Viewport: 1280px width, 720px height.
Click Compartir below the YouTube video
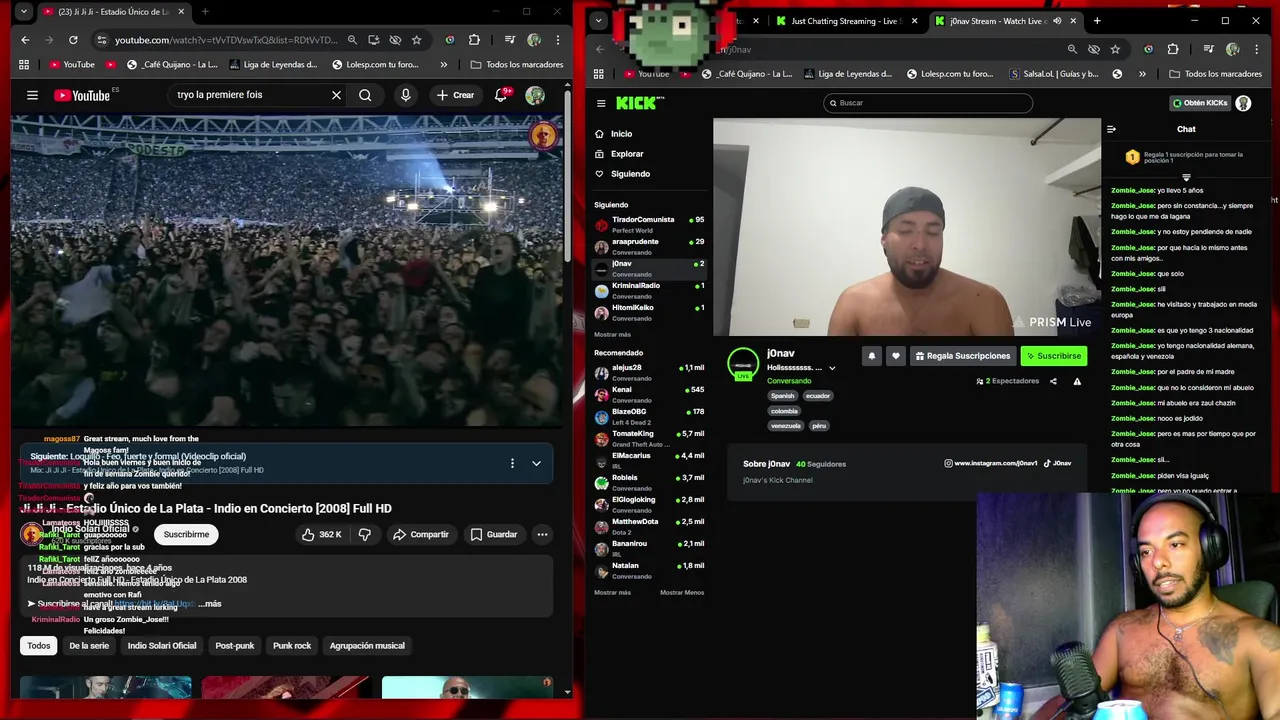pos(420,534)
